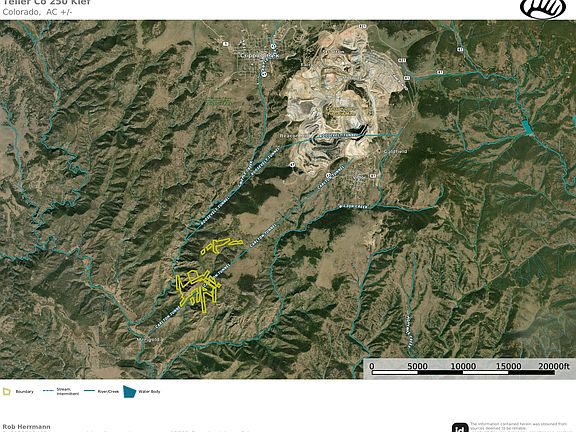Click the 20000ft end of scale bar
This screenshot has width=576, height=432.
coord(554,366)
